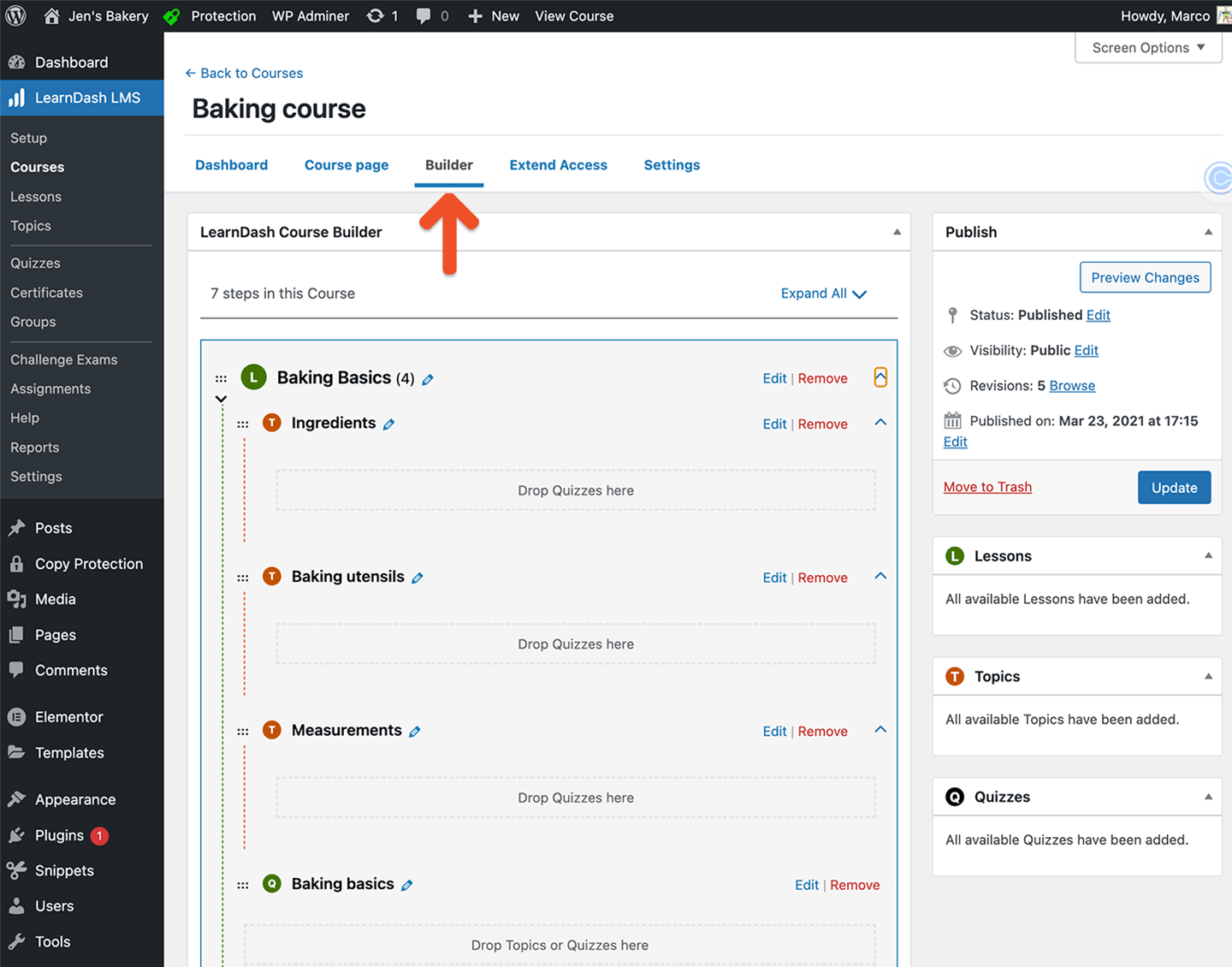
Task: Collapse the Quizzes panel
Action: [1208, 797]
